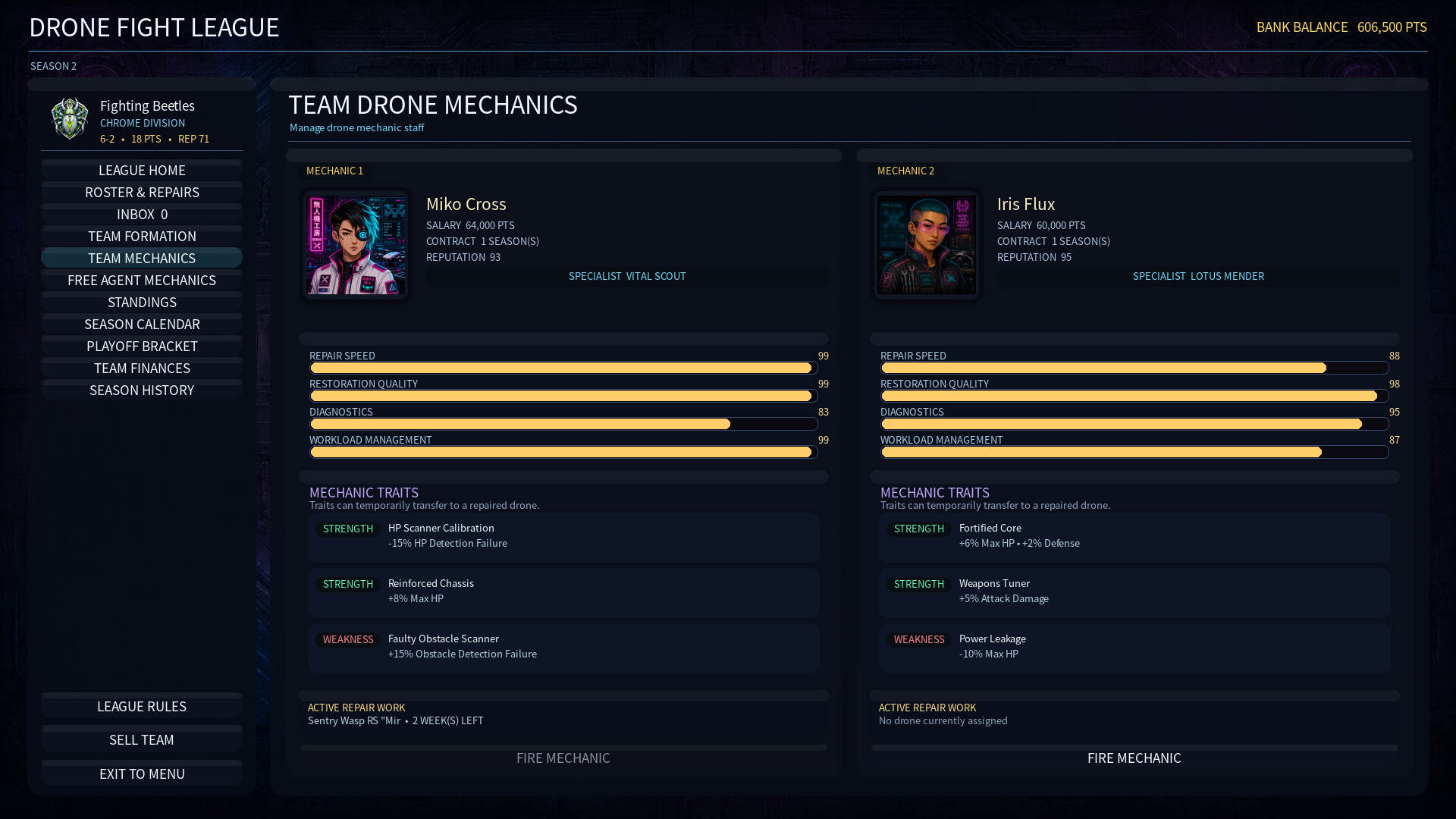Viewport: 1456px width, 819px height.
Task: Click the Fighting Beetles team emblem icon
Action: click(70, 118)
